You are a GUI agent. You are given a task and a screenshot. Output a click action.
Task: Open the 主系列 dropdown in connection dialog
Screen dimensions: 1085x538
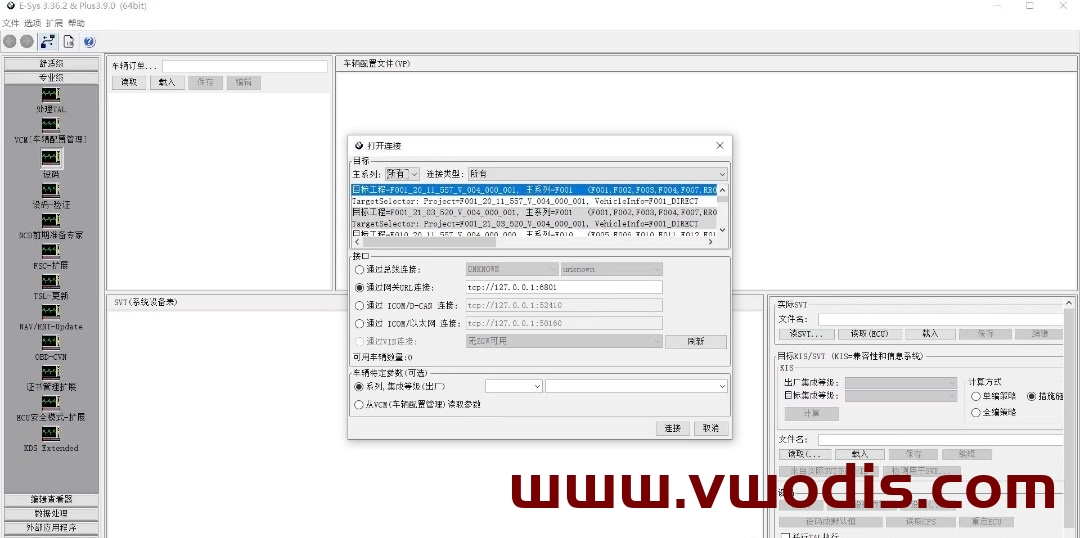pyautogui.click(x=402, y=174)
